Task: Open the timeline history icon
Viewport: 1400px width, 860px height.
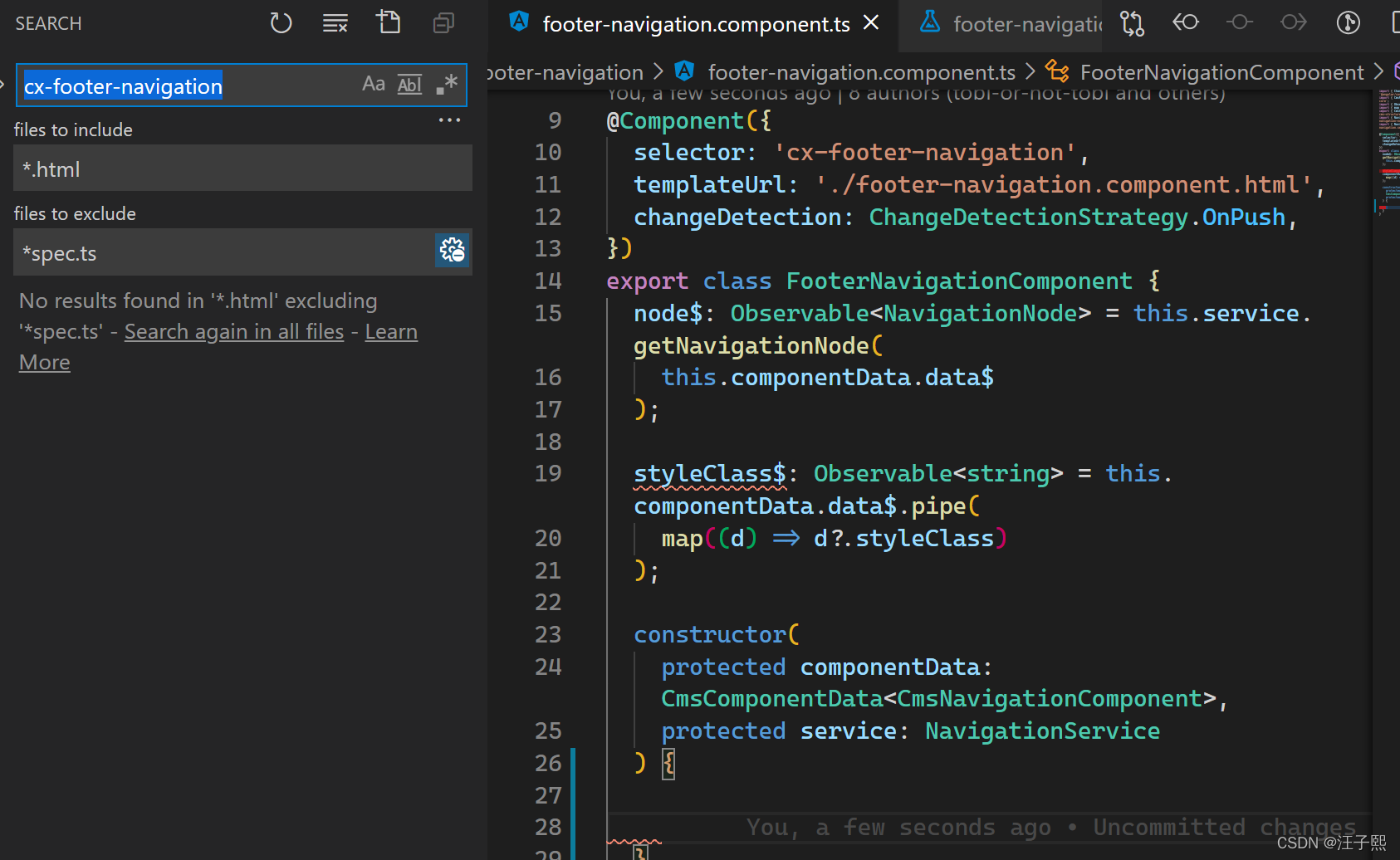Action: point(1348,22)
